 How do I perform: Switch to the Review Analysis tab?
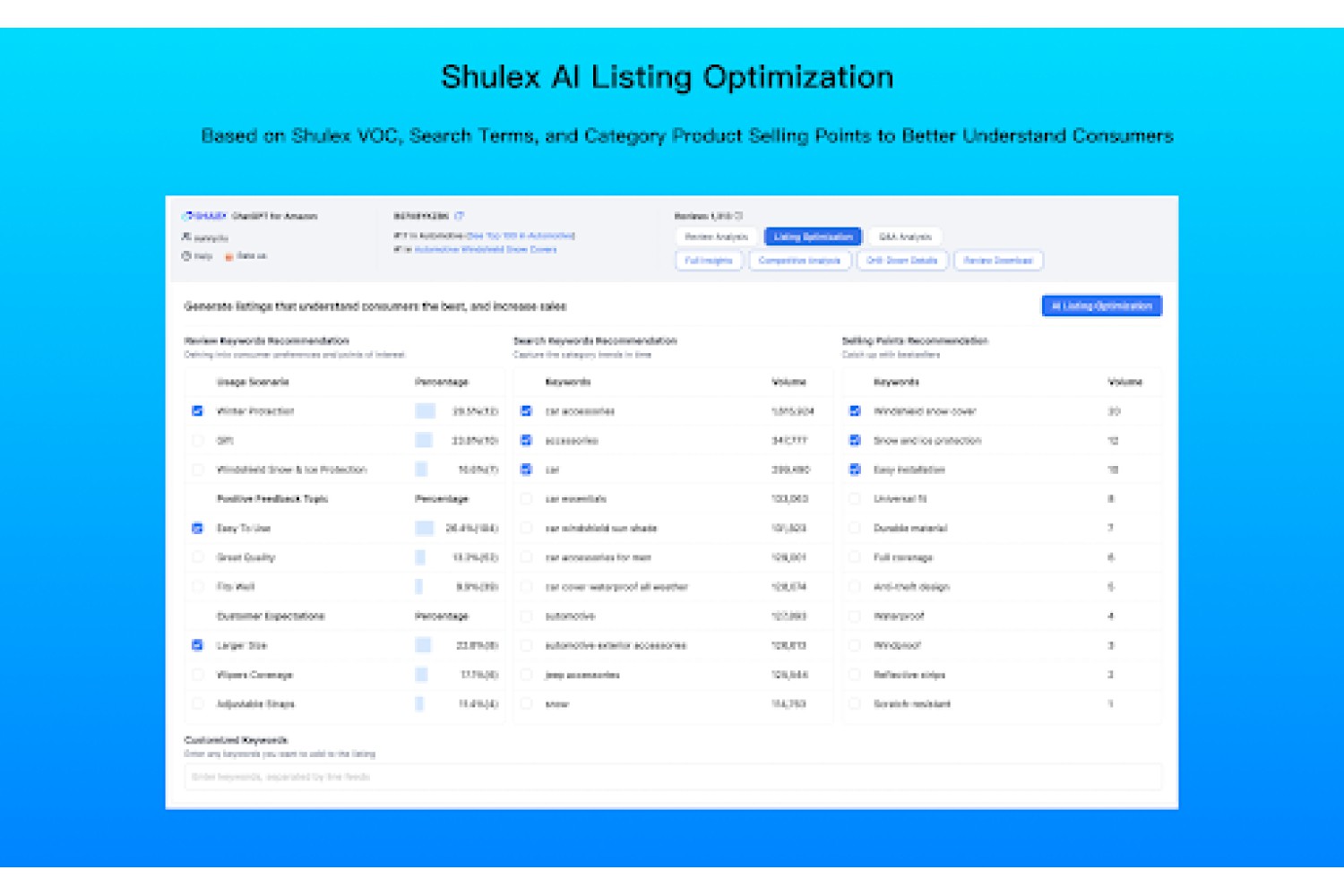pyautogui.click(x=716, y=237)
